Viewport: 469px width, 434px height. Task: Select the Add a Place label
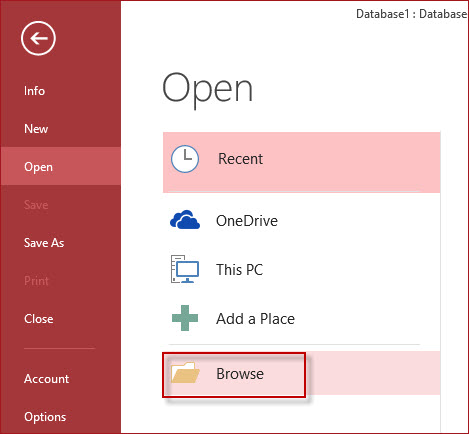[255, 319]
